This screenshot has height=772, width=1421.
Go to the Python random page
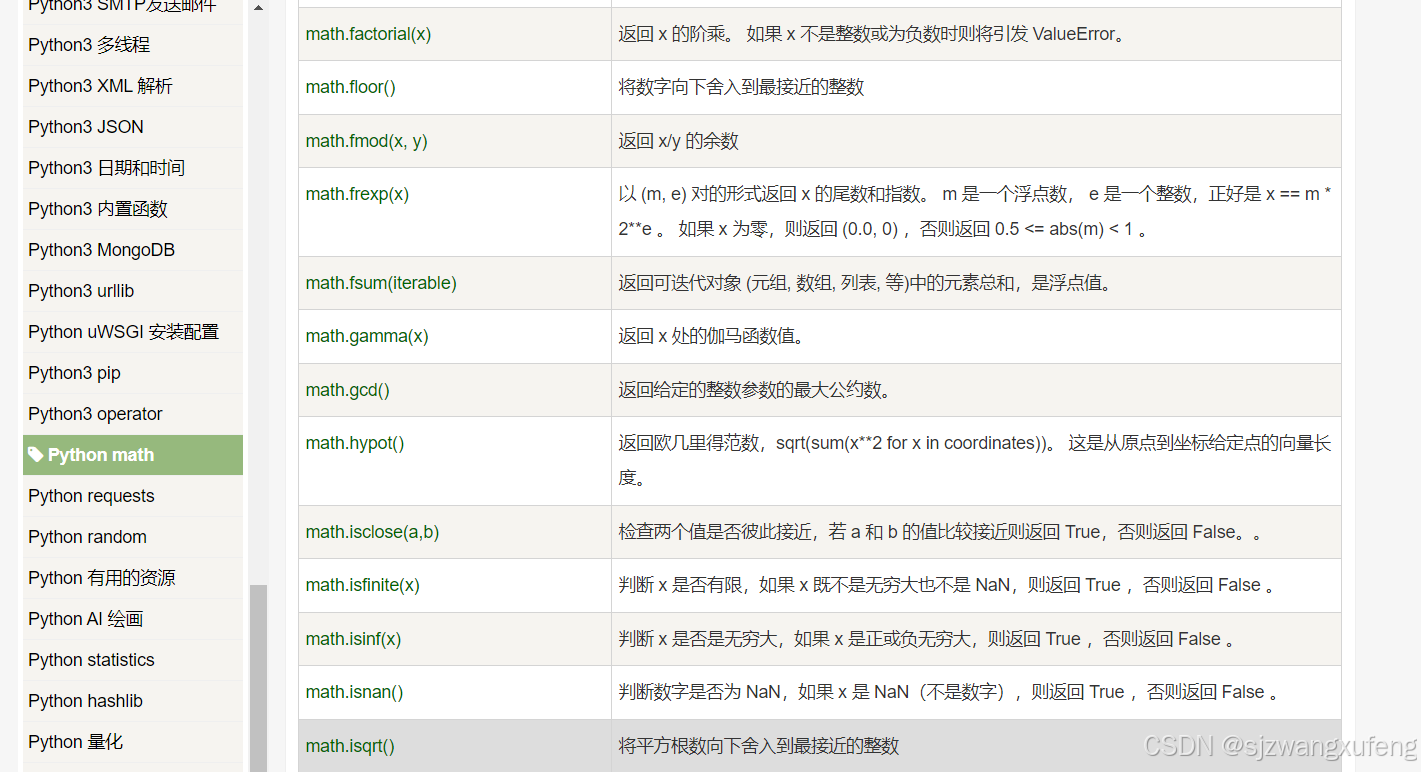[87, 537]
